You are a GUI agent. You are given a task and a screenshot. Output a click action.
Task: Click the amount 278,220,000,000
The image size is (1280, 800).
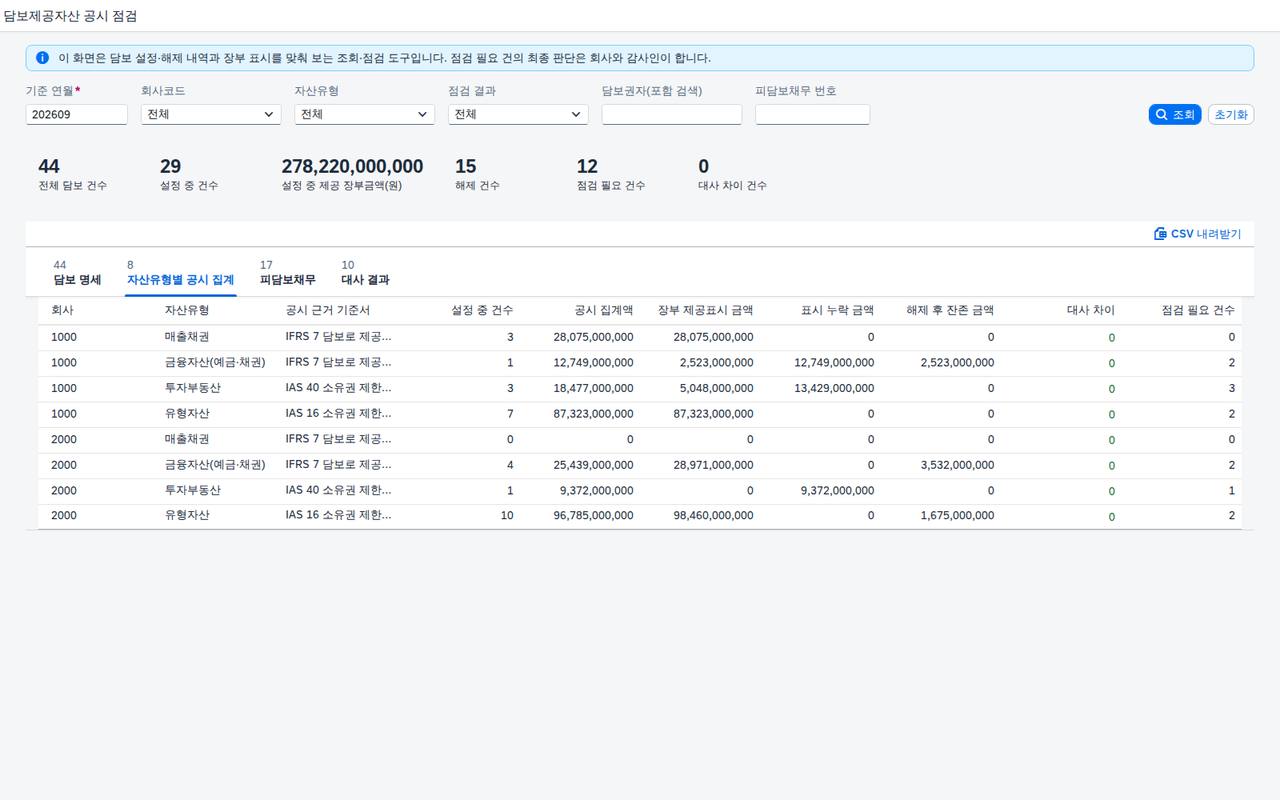pos(352,166)
